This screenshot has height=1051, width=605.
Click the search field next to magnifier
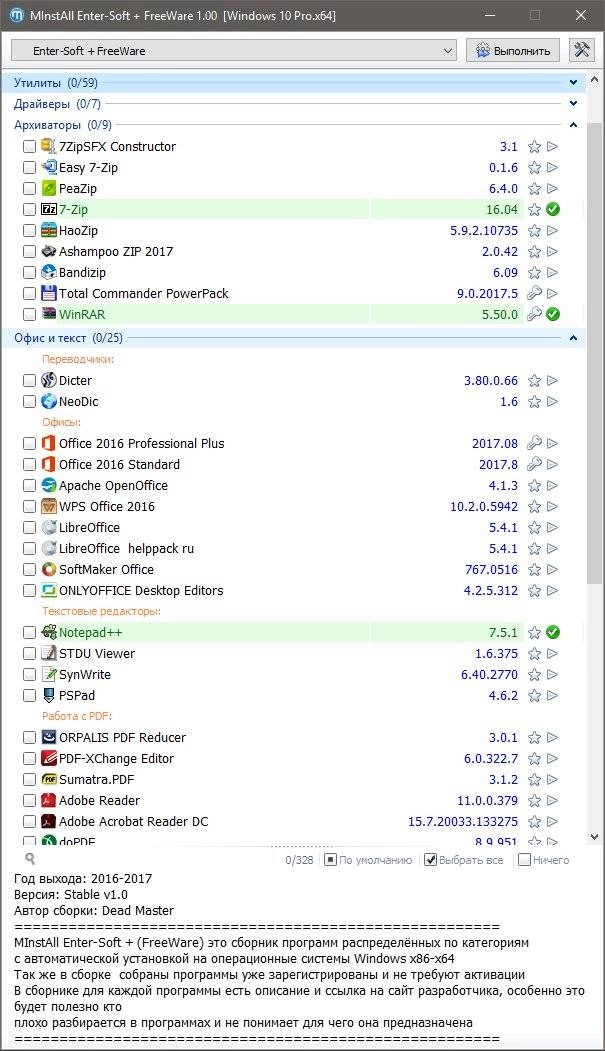pyautogui.click(x=157, y=859)
